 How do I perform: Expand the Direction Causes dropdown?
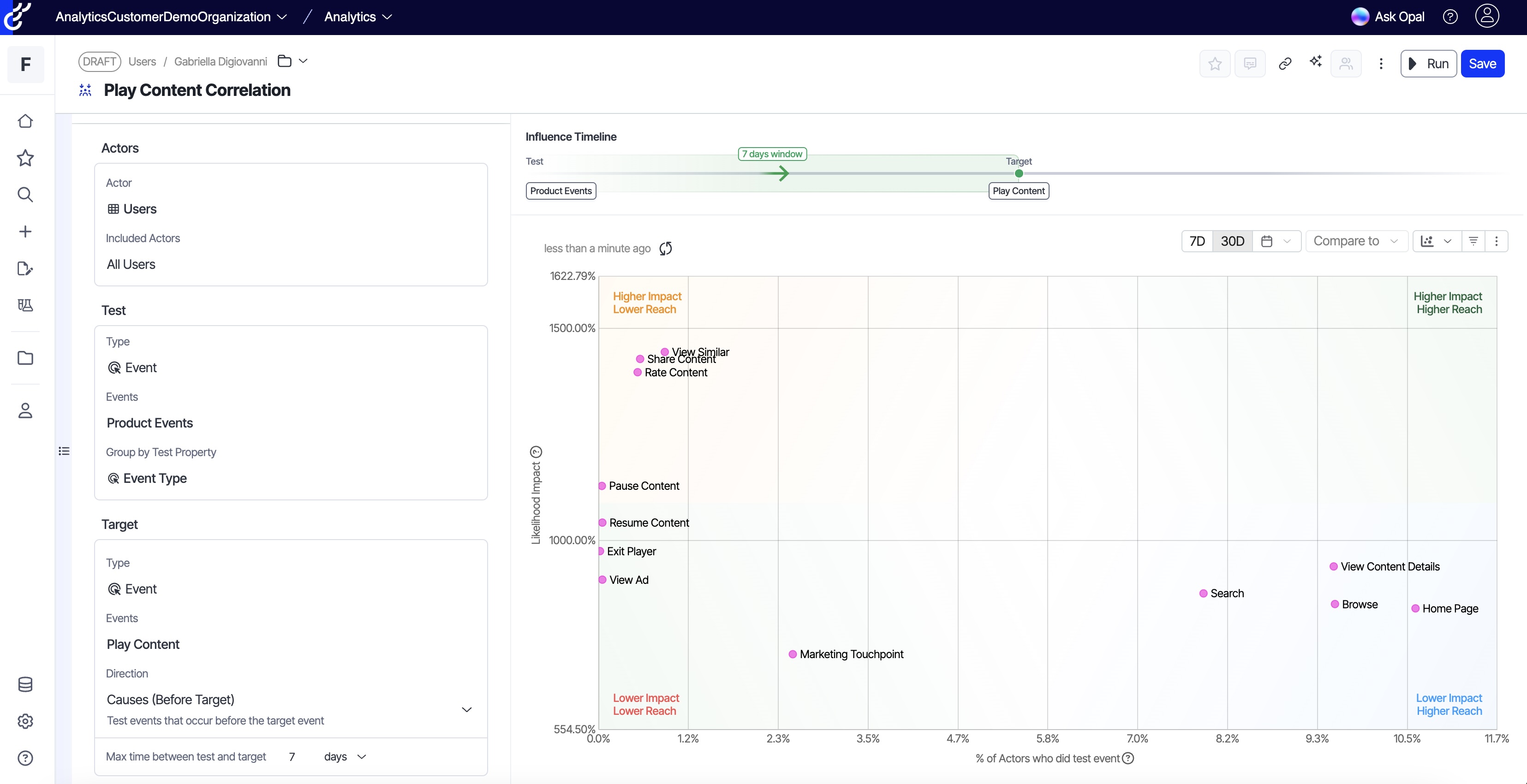pyautogui.click(x=466, y=709)
